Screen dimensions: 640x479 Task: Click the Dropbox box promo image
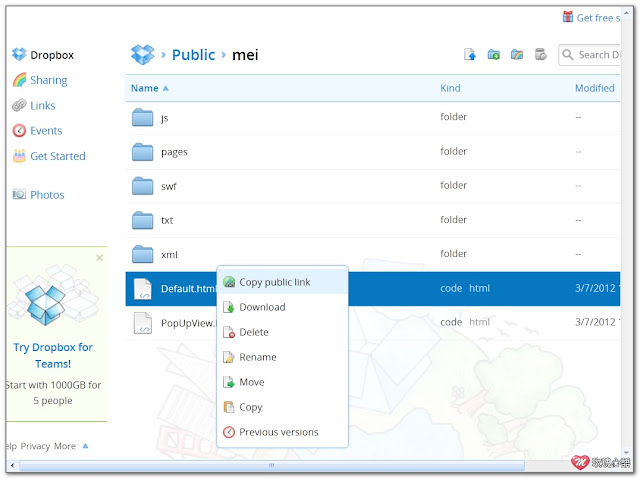click(53, 296)
